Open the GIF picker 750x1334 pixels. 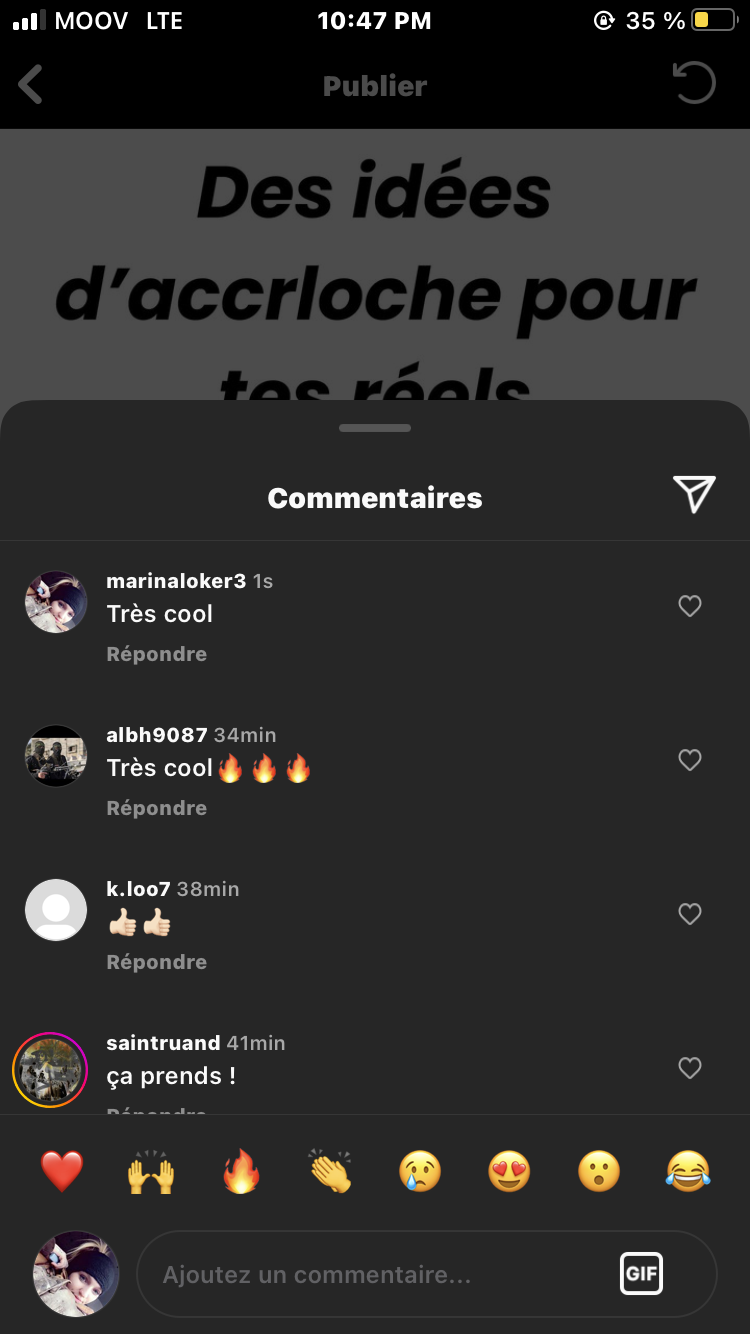641,1274
